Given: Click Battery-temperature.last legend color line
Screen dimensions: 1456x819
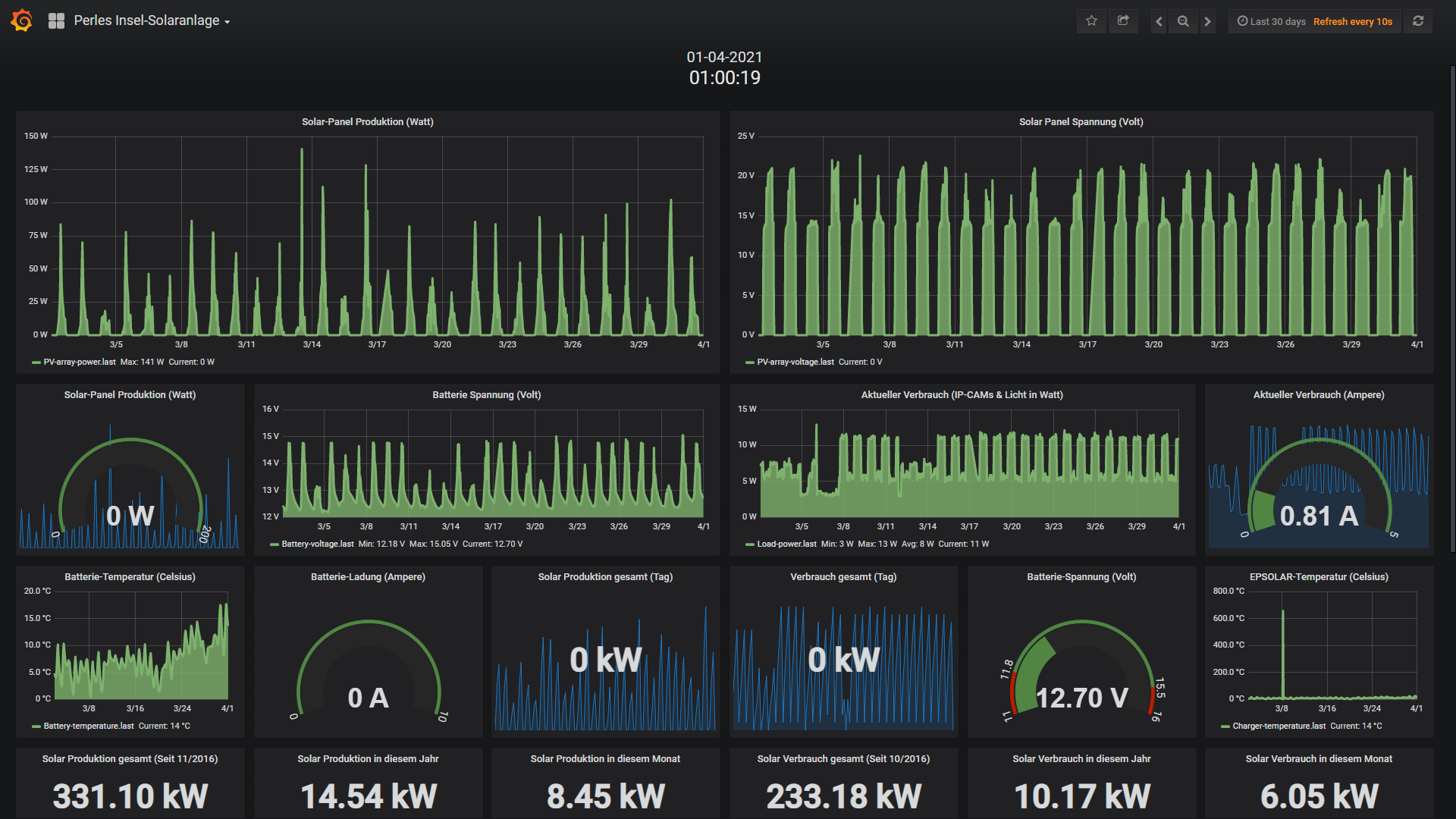Looking at the screenshot, I should (x=36, y=726).
